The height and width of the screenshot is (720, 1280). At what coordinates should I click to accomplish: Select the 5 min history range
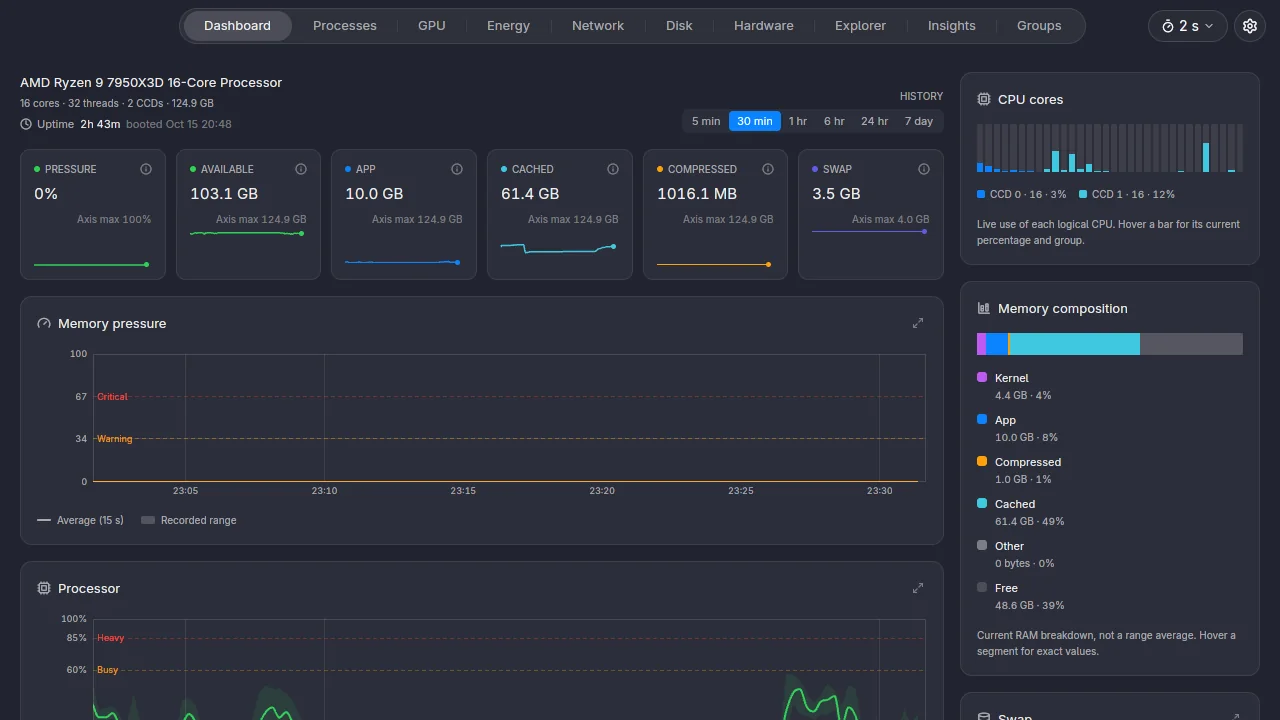706,121
